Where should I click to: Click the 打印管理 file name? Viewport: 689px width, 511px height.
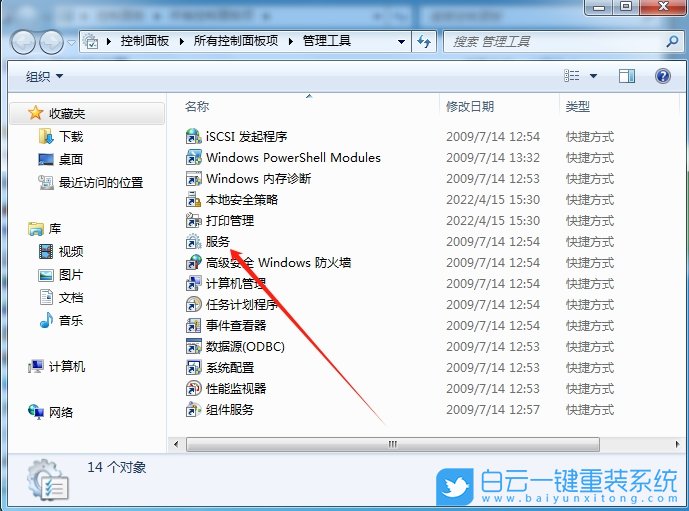coord(230,221)
